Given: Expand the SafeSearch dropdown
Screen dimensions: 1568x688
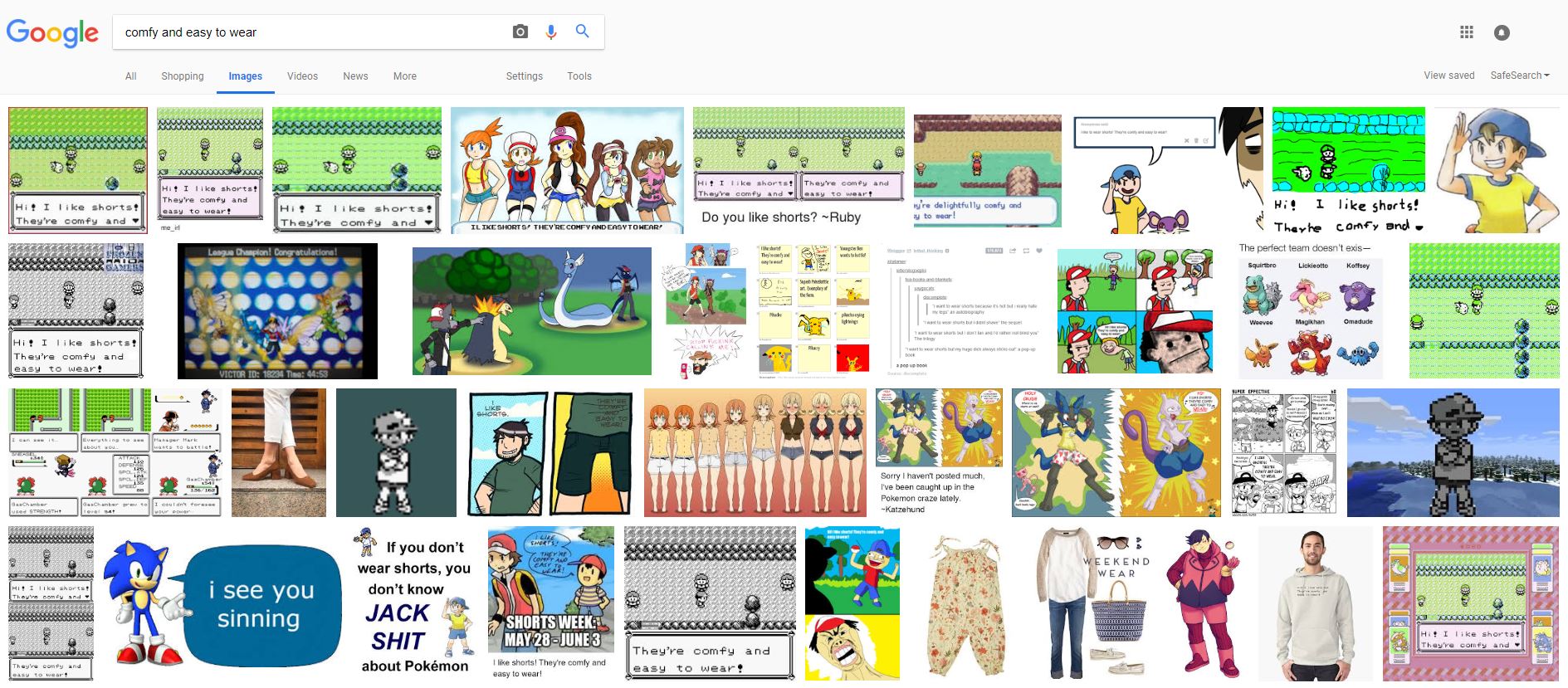Looking at the screenshot, I should point(1520,75).
